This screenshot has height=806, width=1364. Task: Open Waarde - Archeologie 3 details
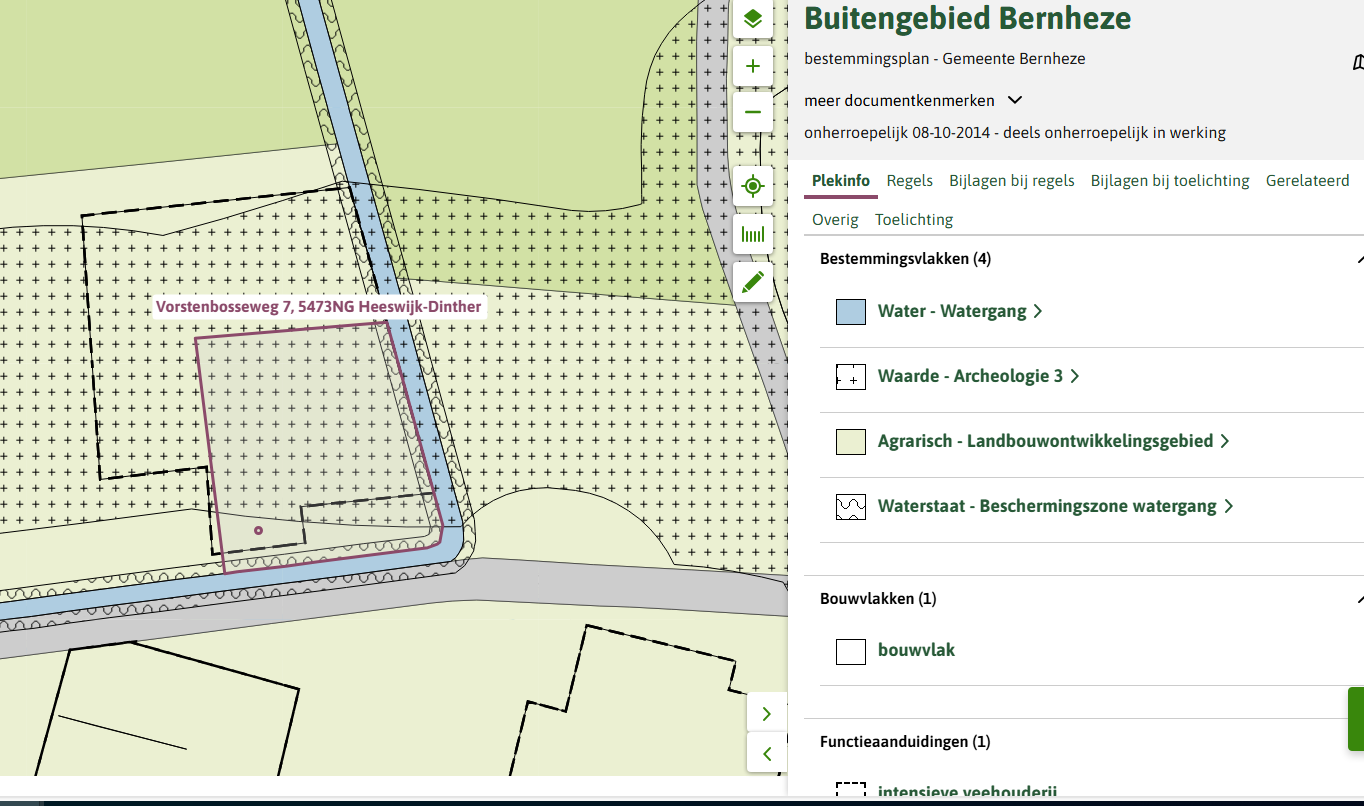click(x=979, y=376)
